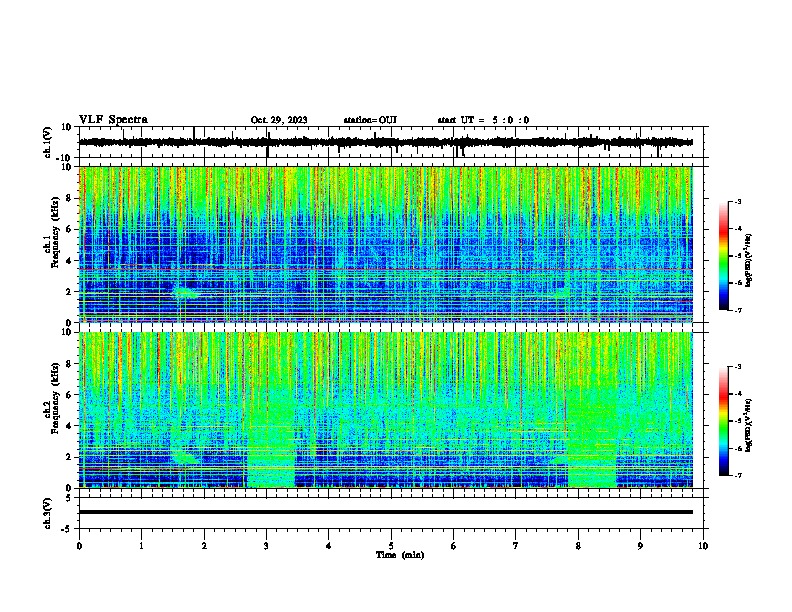Screen dimensions: 792x612
Task: Click the ch.1 spectrogram plot
Action: tap(386, 244)
